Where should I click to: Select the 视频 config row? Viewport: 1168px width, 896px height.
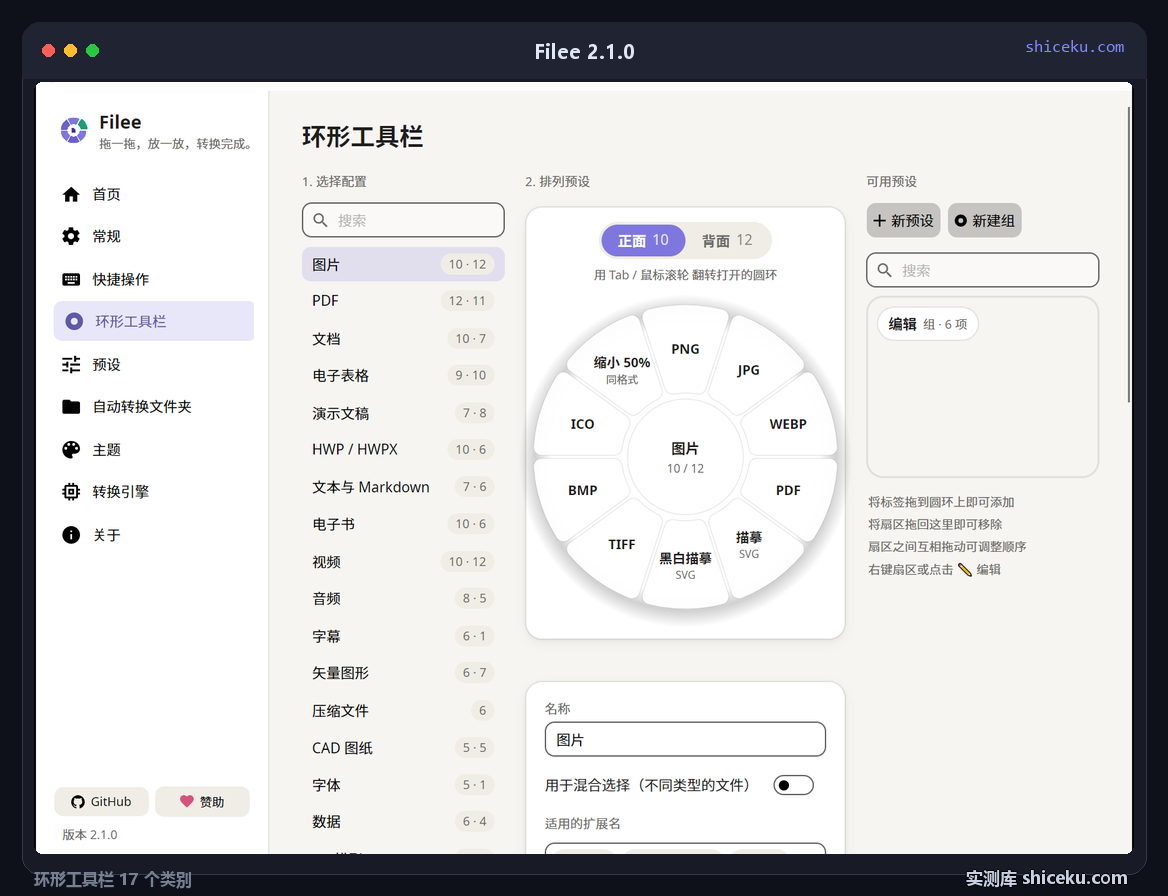click(403, 562)
